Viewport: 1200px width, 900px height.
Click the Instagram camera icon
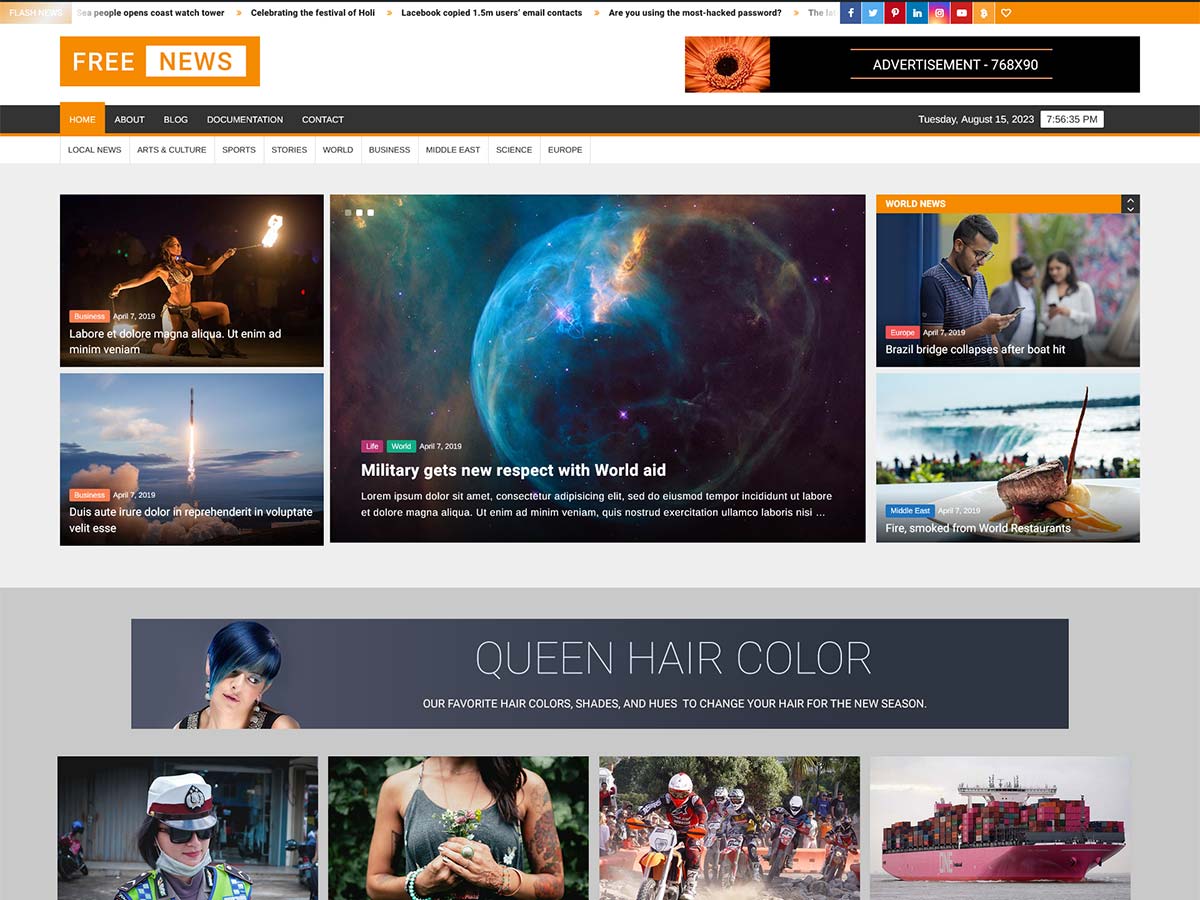pyautogui.click(x=939, y=13)
